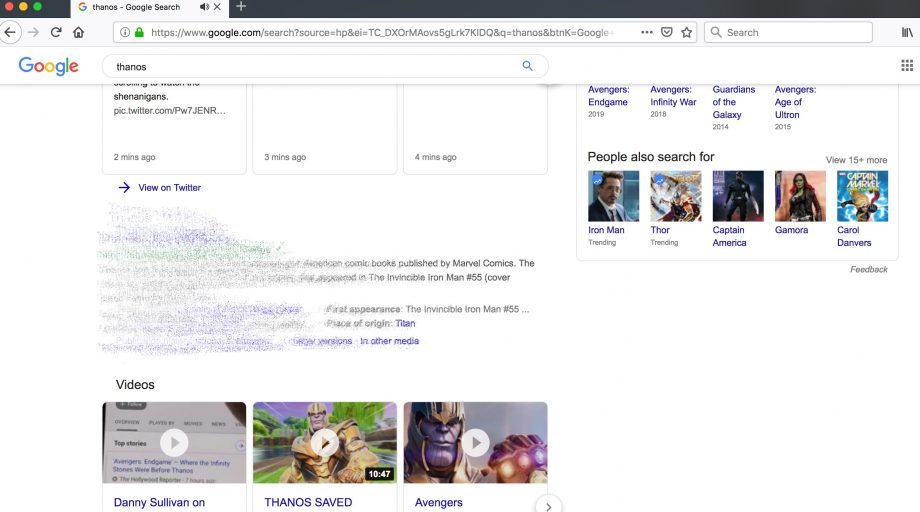Open the Avengers video title link

coord(438,503)
